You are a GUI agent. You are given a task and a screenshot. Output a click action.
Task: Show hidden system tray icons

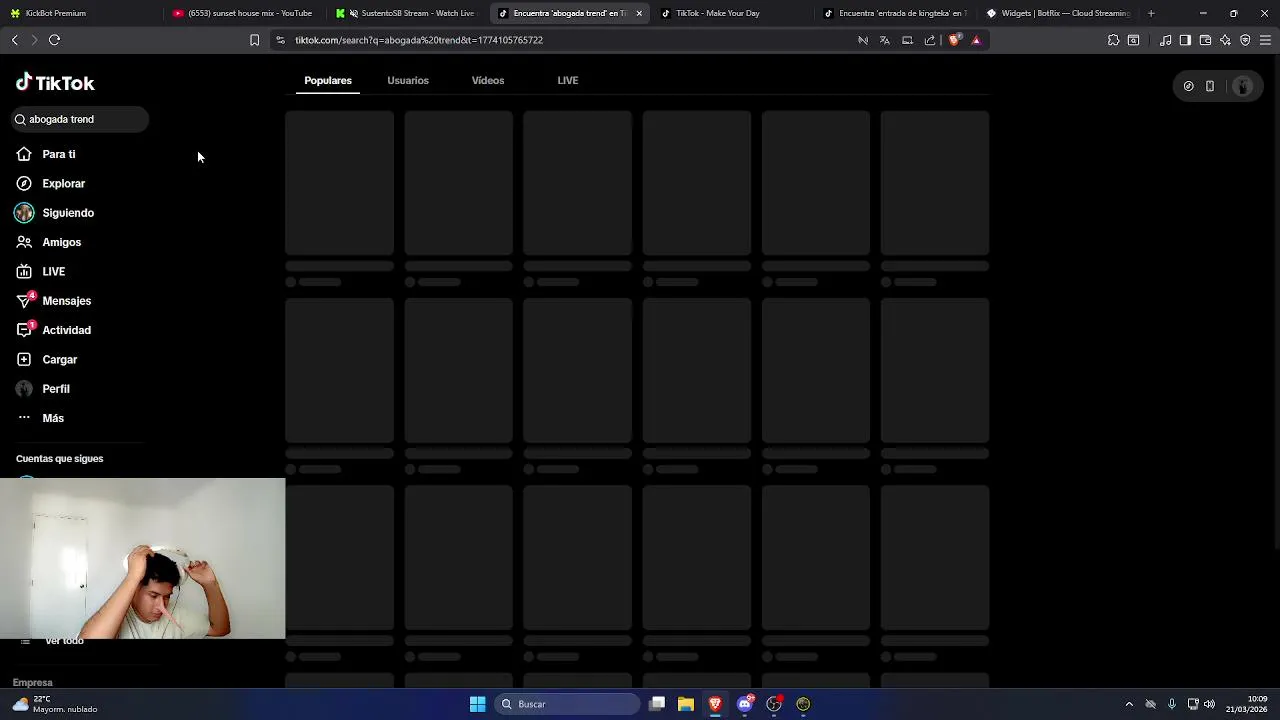(x=1129, y=704)
